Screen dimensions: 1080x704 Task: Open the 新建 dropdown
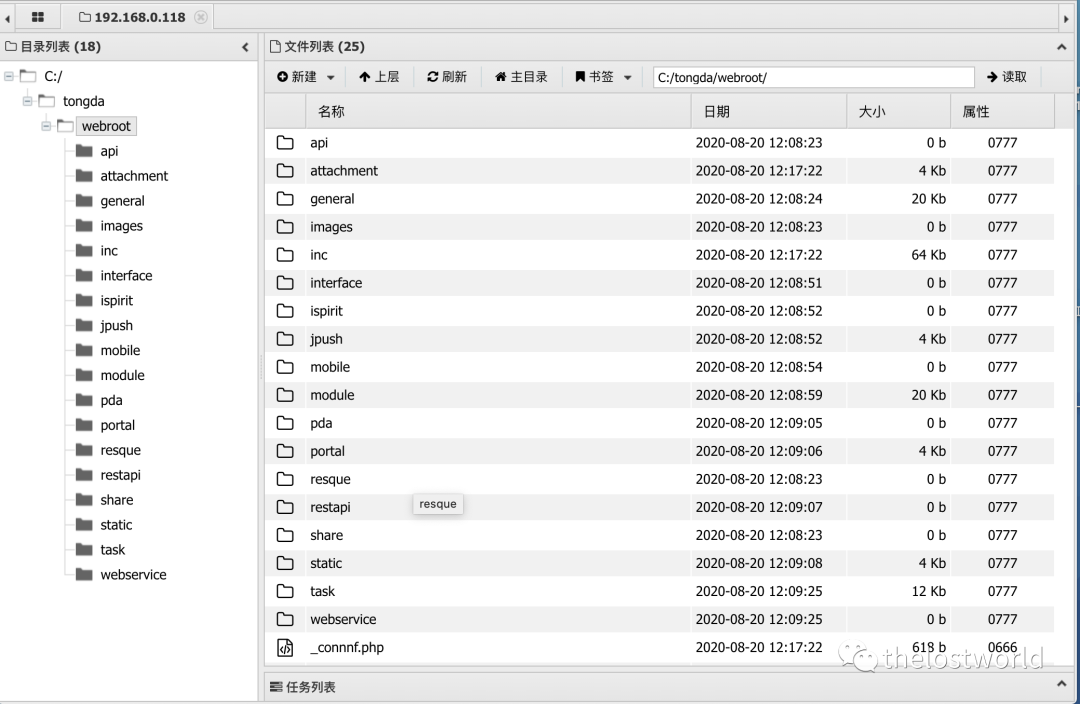(x=306, y=77)
